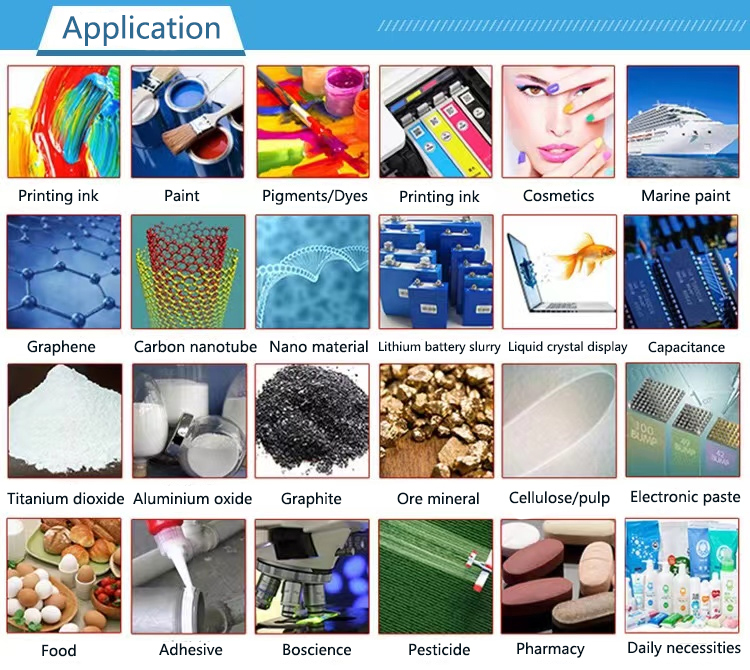Open the Marine paint cruise ship picture
750x670 pixels.
pos(683,122)
